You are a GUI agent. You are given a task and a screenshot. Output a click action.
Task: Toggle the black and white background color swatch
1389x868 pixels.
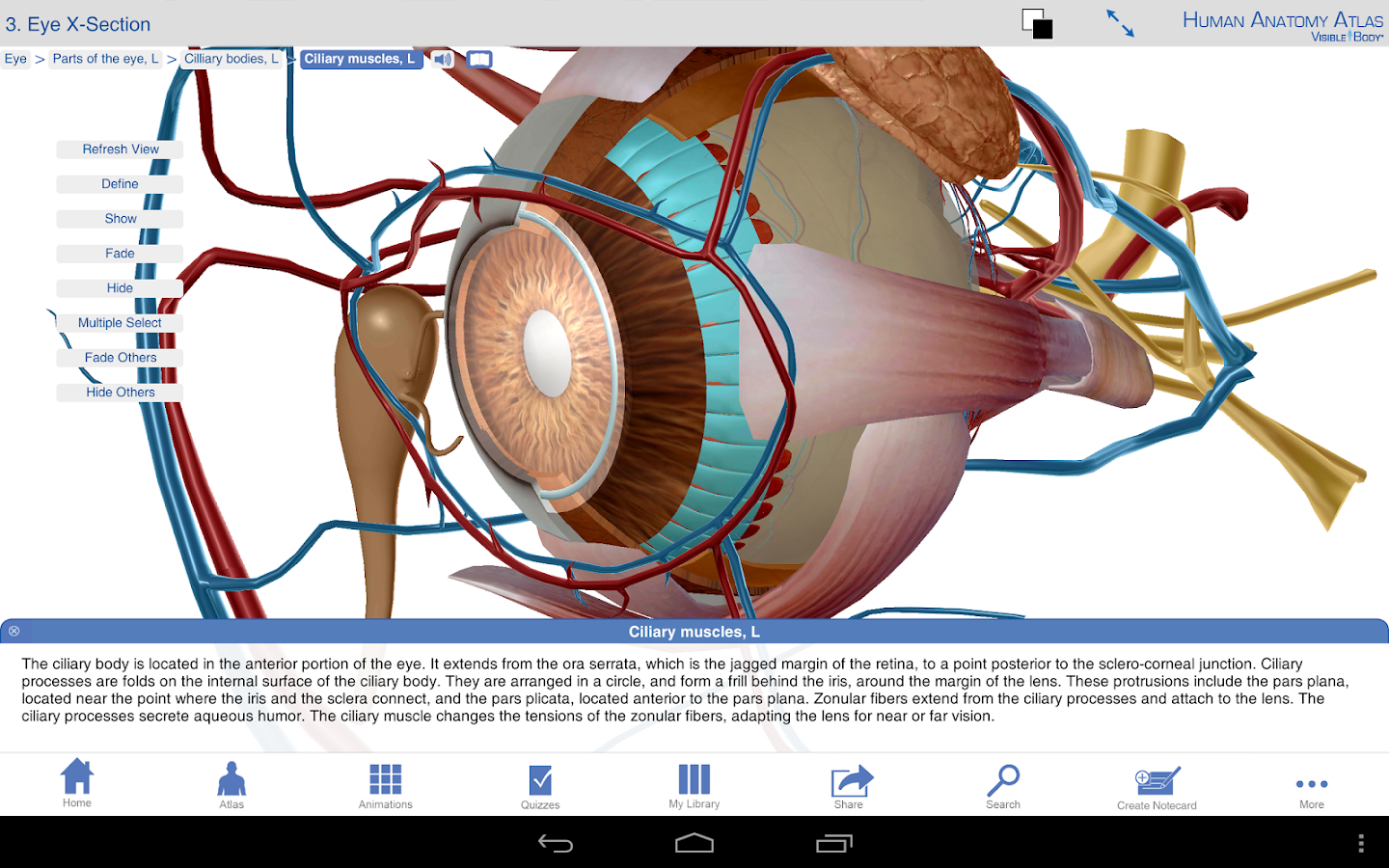[1037, 24]
